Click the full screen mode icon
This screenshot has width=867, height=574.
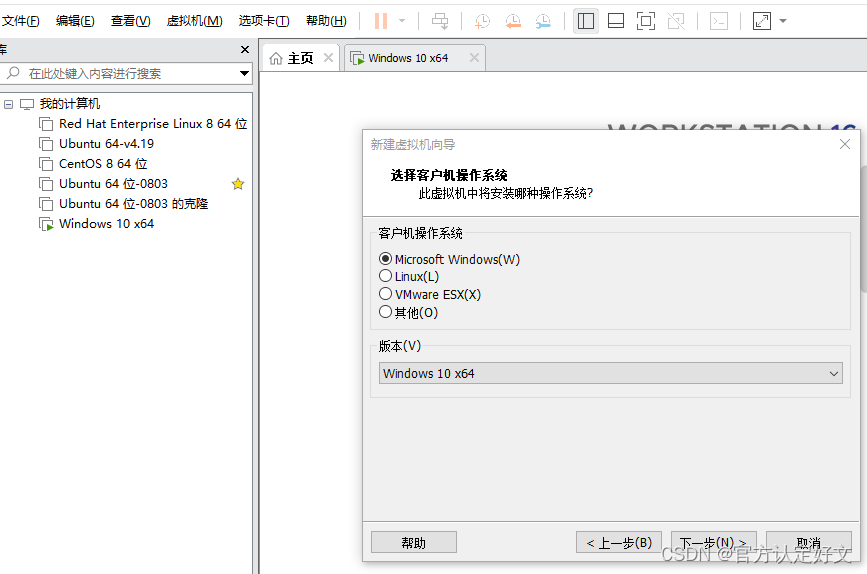646,21
